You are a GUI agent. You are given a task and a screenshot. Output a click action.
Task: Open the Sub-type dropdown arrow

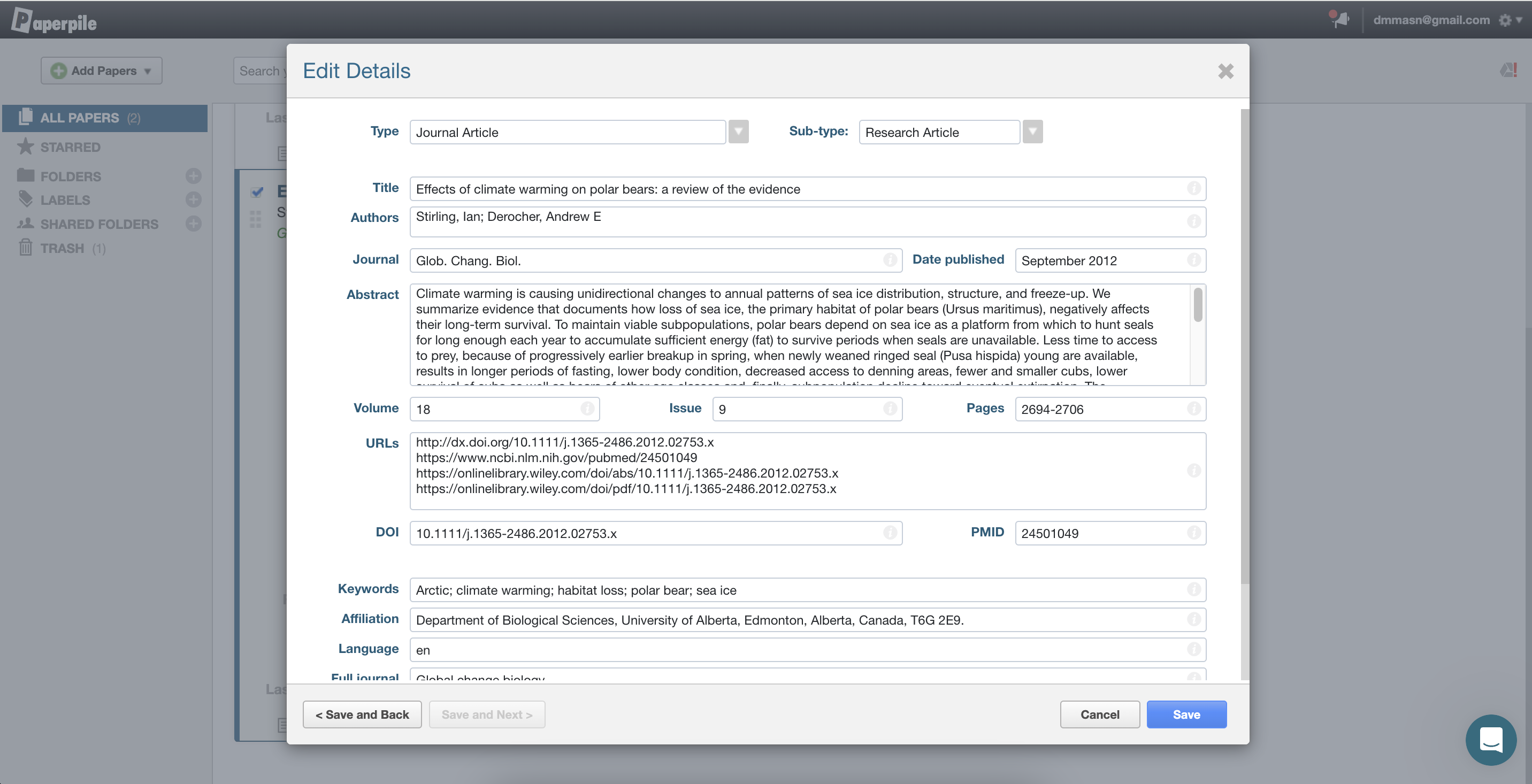pyautogui.click(x=1032, y=132)
